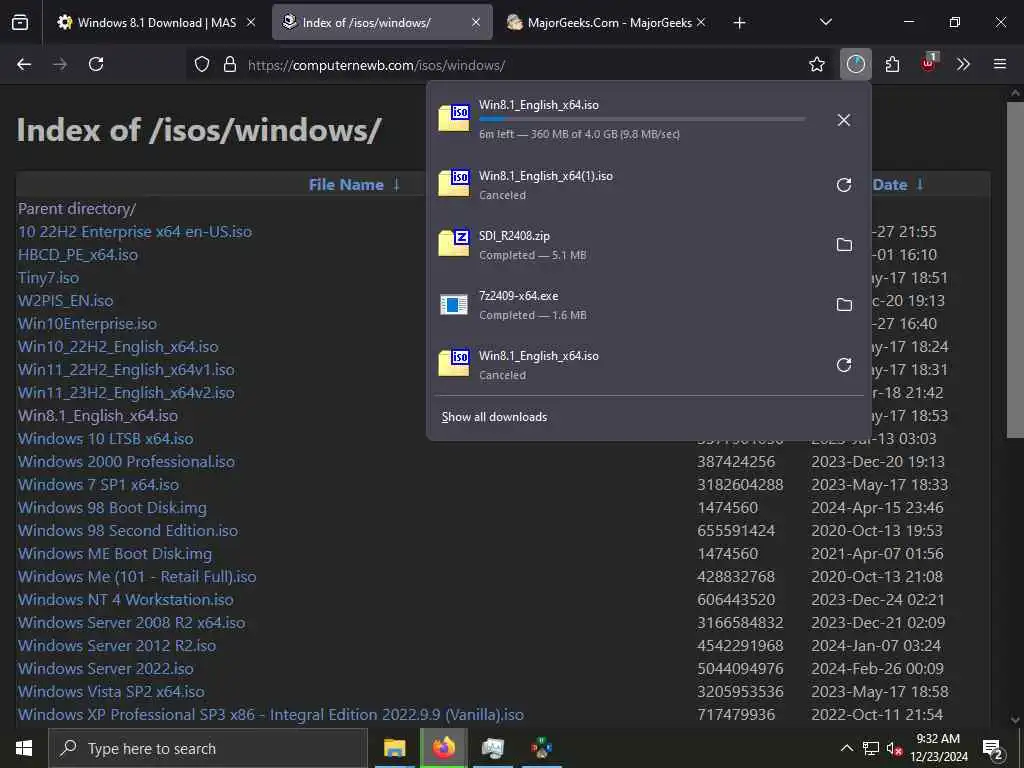The width and height of the screenshot is (1024, 768).
Task: Click the taskbar search box
Action: click(208, 748)
